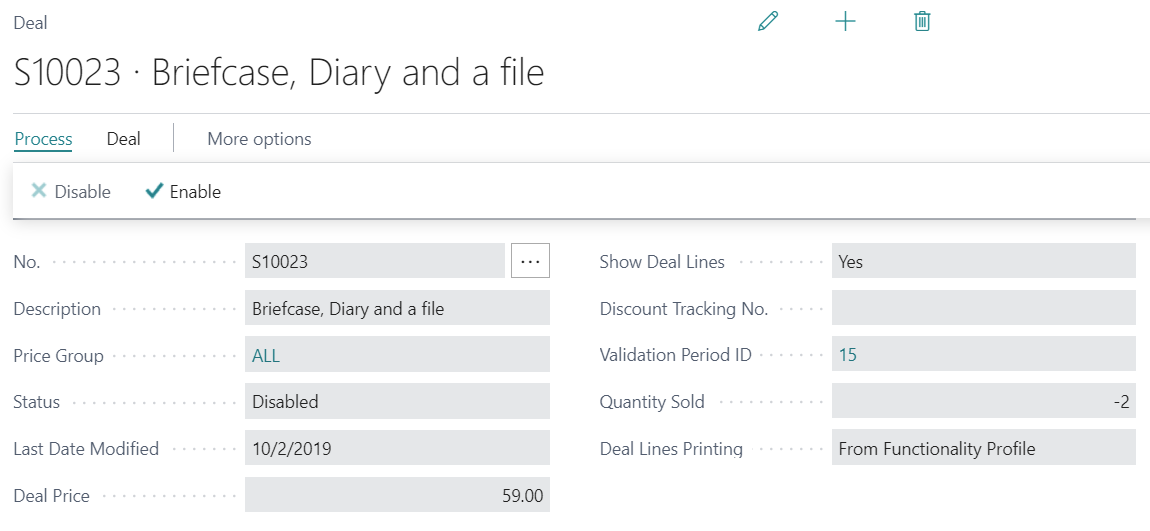1150x531 pixels.
Task: Open the Deal menu tab
Action: click(124, 139)
